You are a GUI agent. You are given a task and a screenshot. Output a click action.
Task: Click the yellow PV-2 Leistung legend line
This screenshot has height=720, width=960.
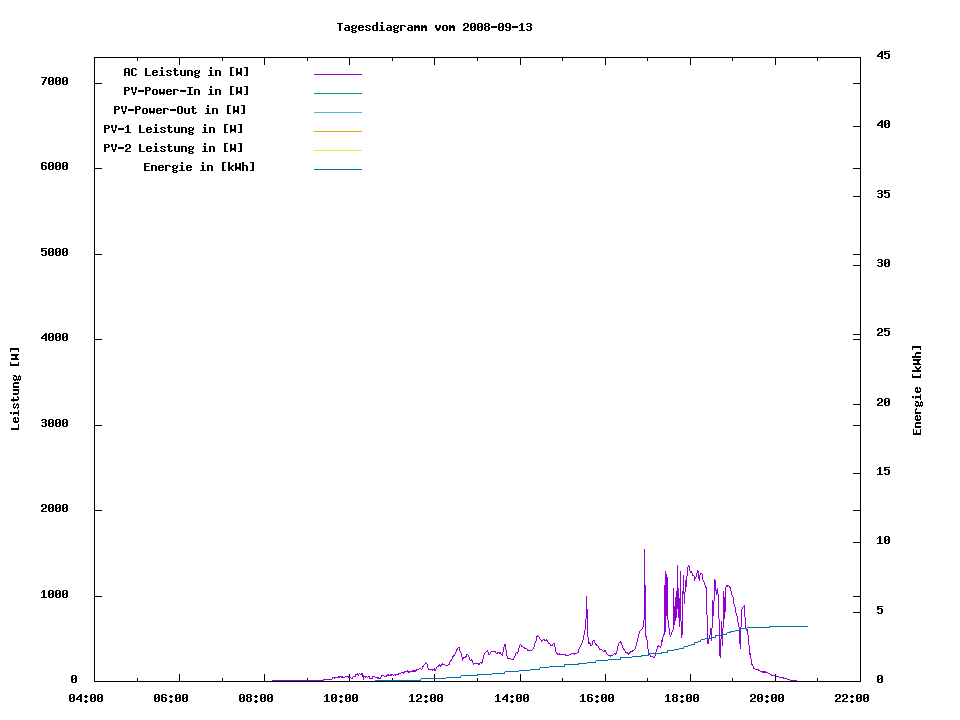(337, 150)
